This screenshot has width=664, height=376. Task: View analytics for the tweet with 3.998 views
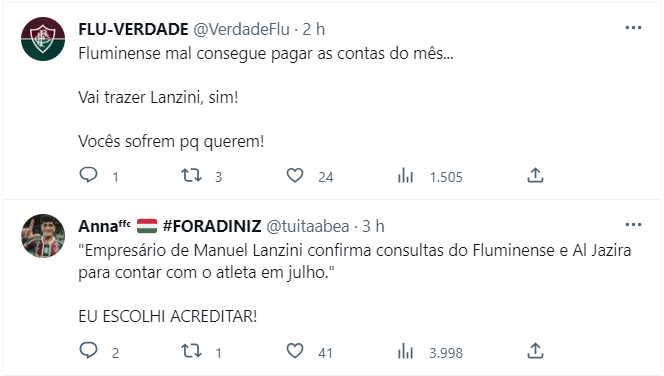click(405, 351)
